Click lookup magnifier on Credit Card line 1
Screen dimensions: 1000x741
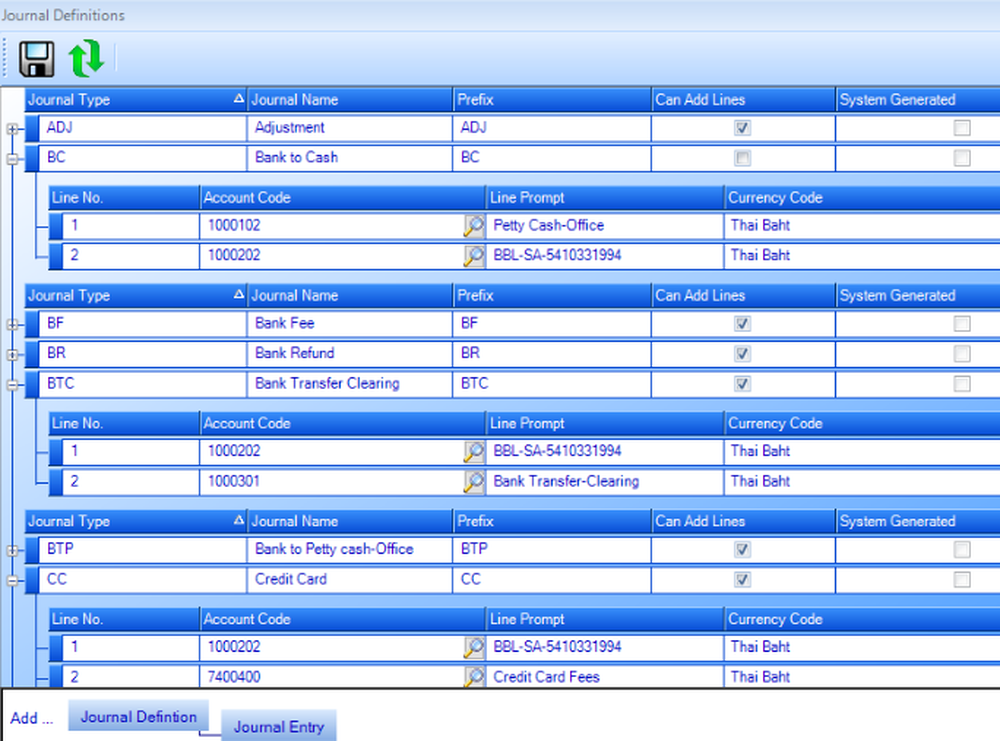(472, 647)
